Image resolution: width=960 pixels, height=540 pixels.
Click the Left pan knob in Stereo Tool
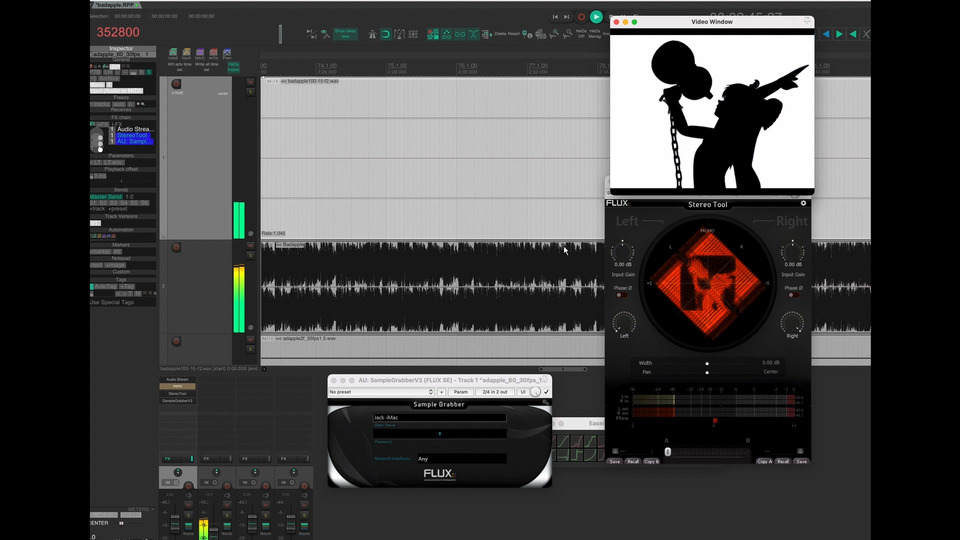tap(624, 322)
